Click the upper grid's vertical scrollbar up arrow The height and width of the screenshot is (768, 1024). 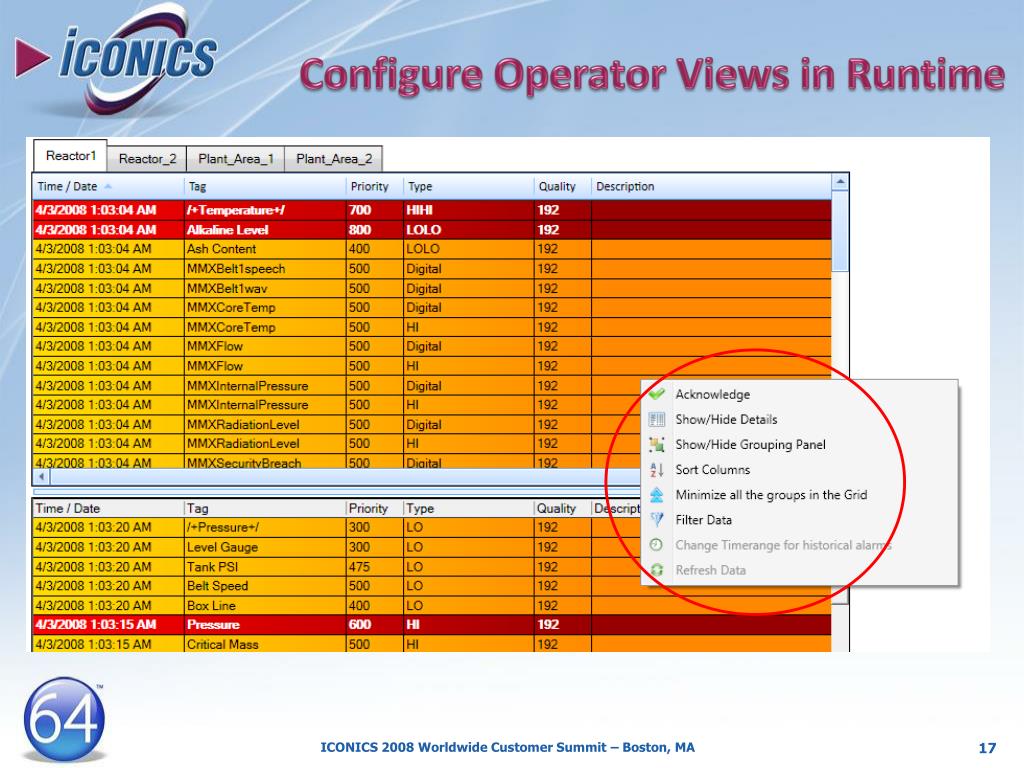pos(840,182)
